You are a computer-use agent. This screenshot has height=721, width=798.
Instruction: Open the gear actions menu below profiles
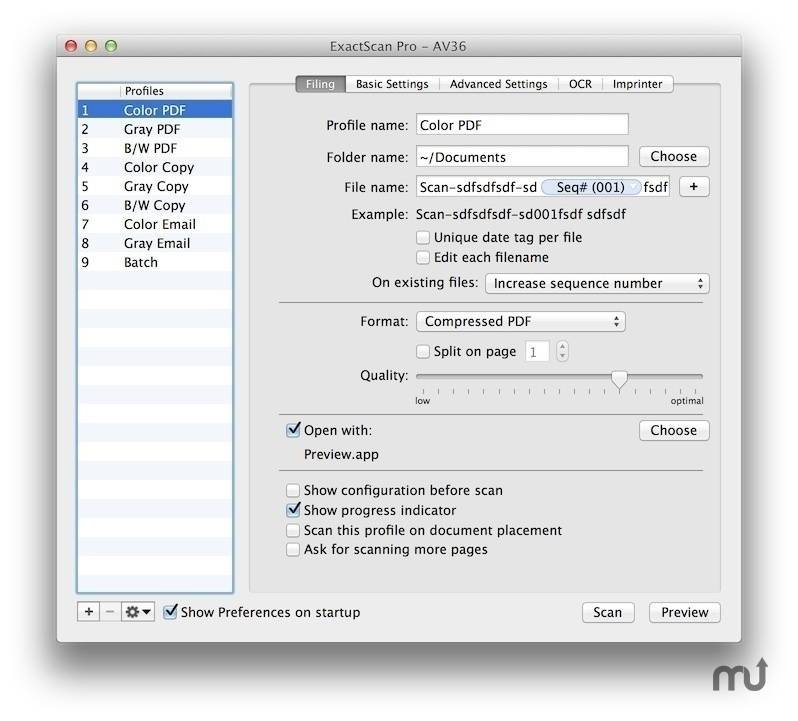[138, 612]
